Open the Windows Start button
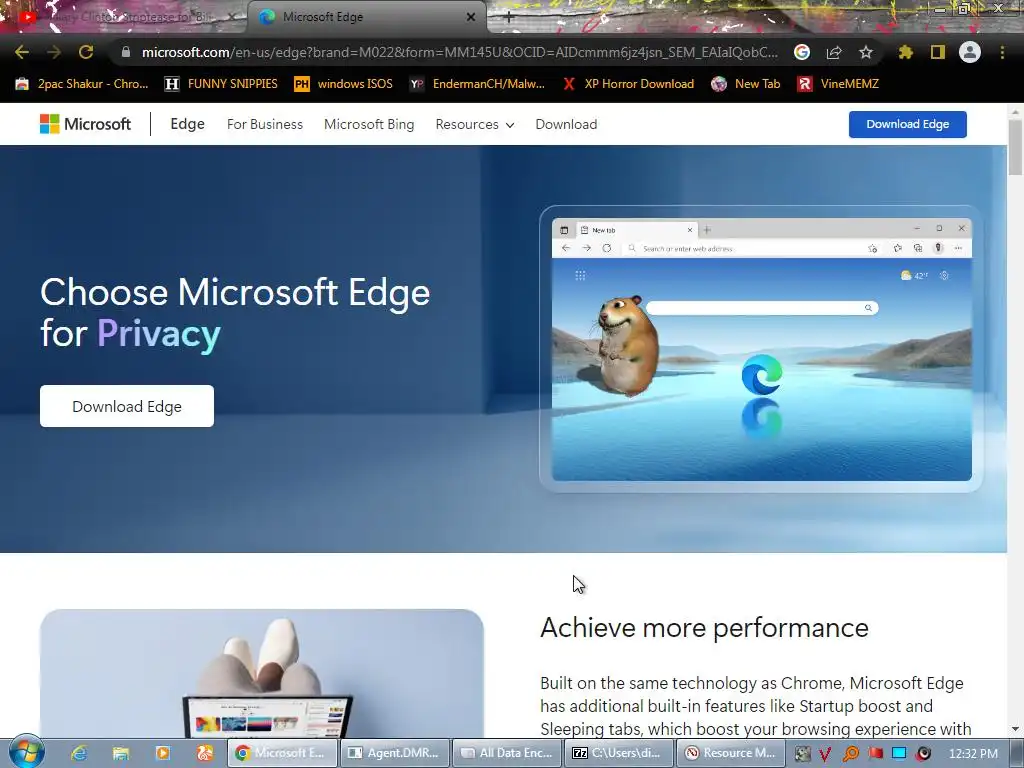 coord(26,751)
